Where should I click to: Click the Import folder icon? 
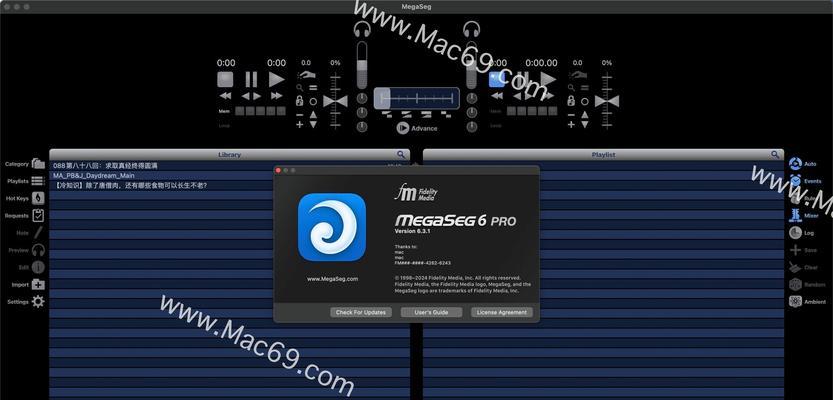38,284
